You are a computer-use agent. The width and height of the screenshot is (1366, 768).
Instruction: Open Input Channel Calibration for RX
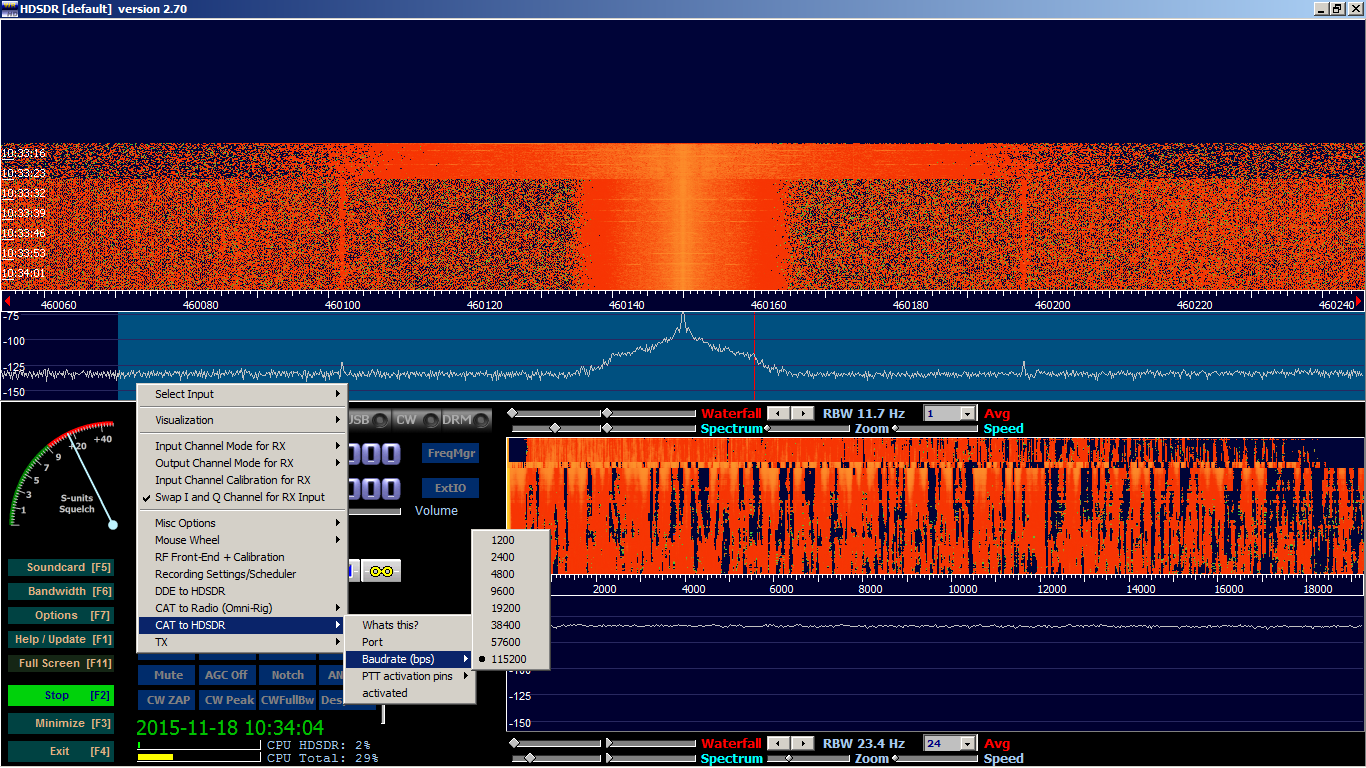point(241,480)
